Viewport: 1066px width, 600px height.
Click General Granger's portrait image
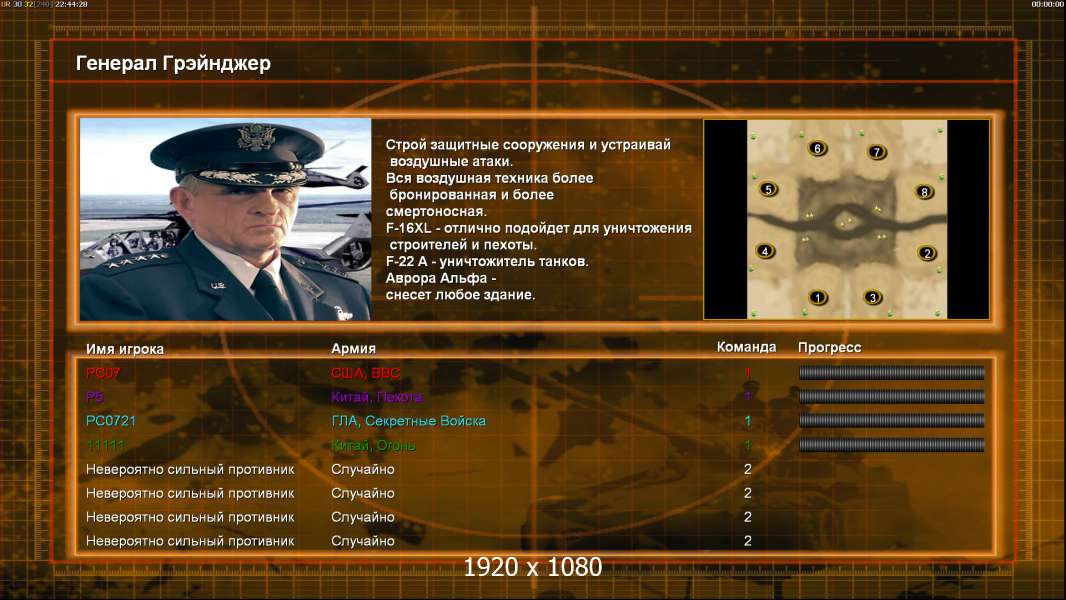coord(226,219)
